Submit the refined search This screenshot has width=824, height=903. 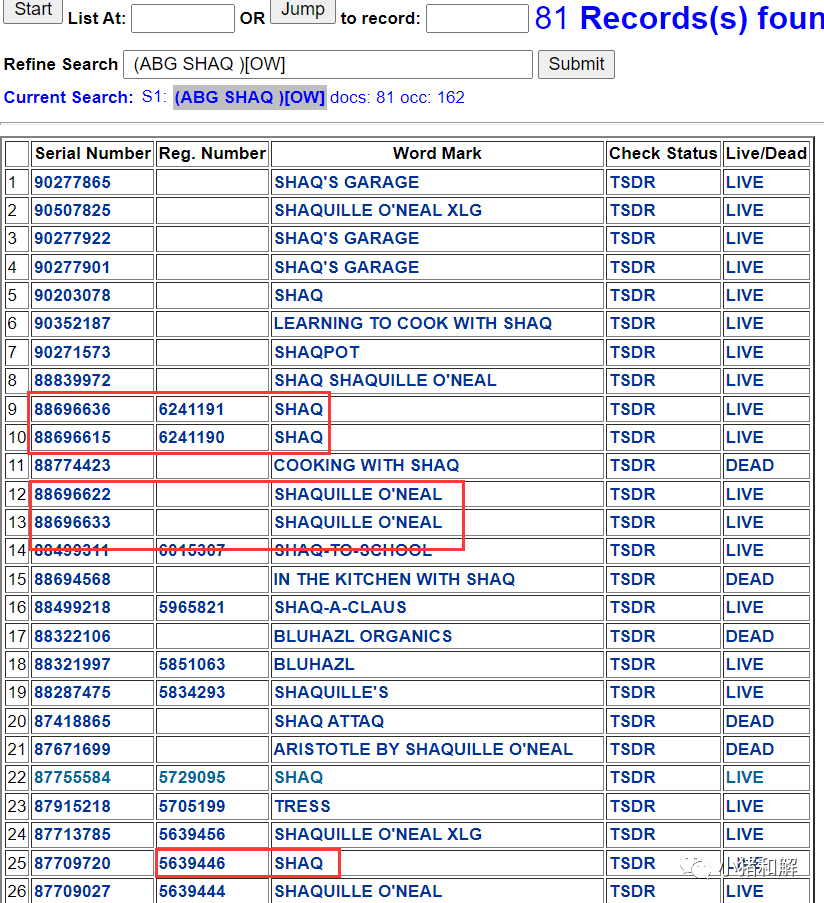point(576,64)
